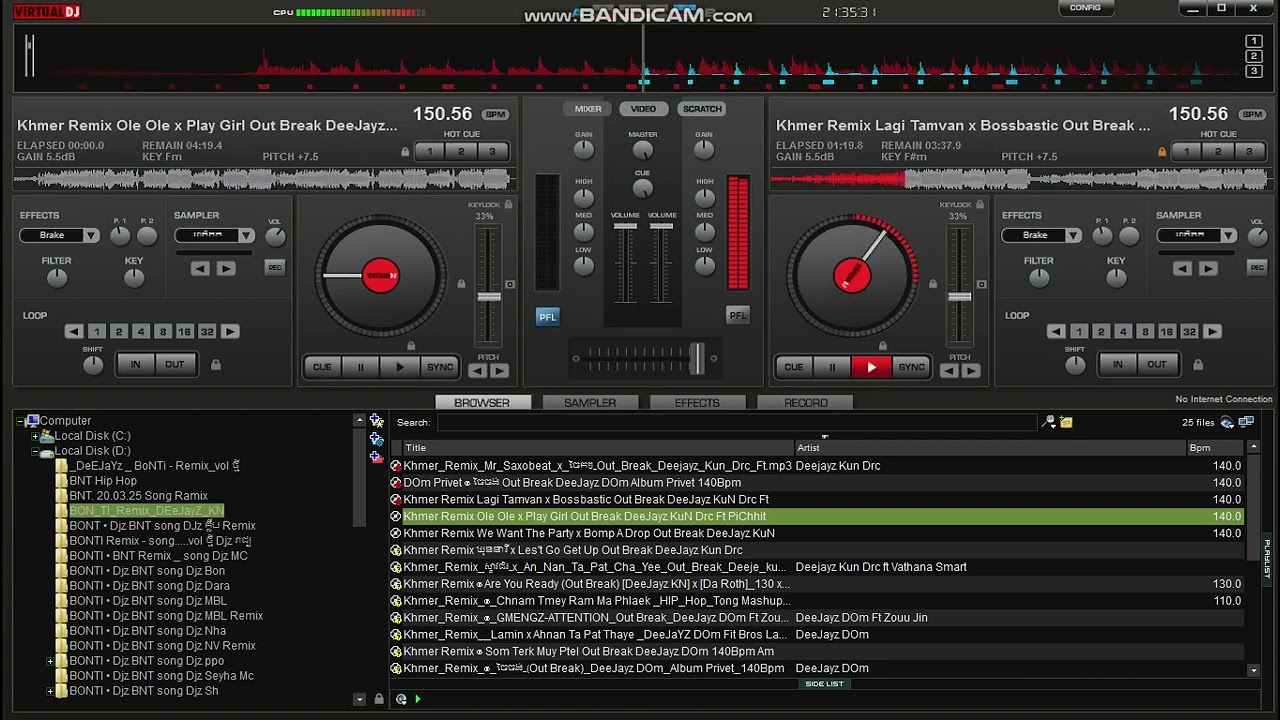Image resolution: width=1280 pixels, height=720 pixels.
Task: Click left deck hot cue 2 button
Action: tap(461, 152)
